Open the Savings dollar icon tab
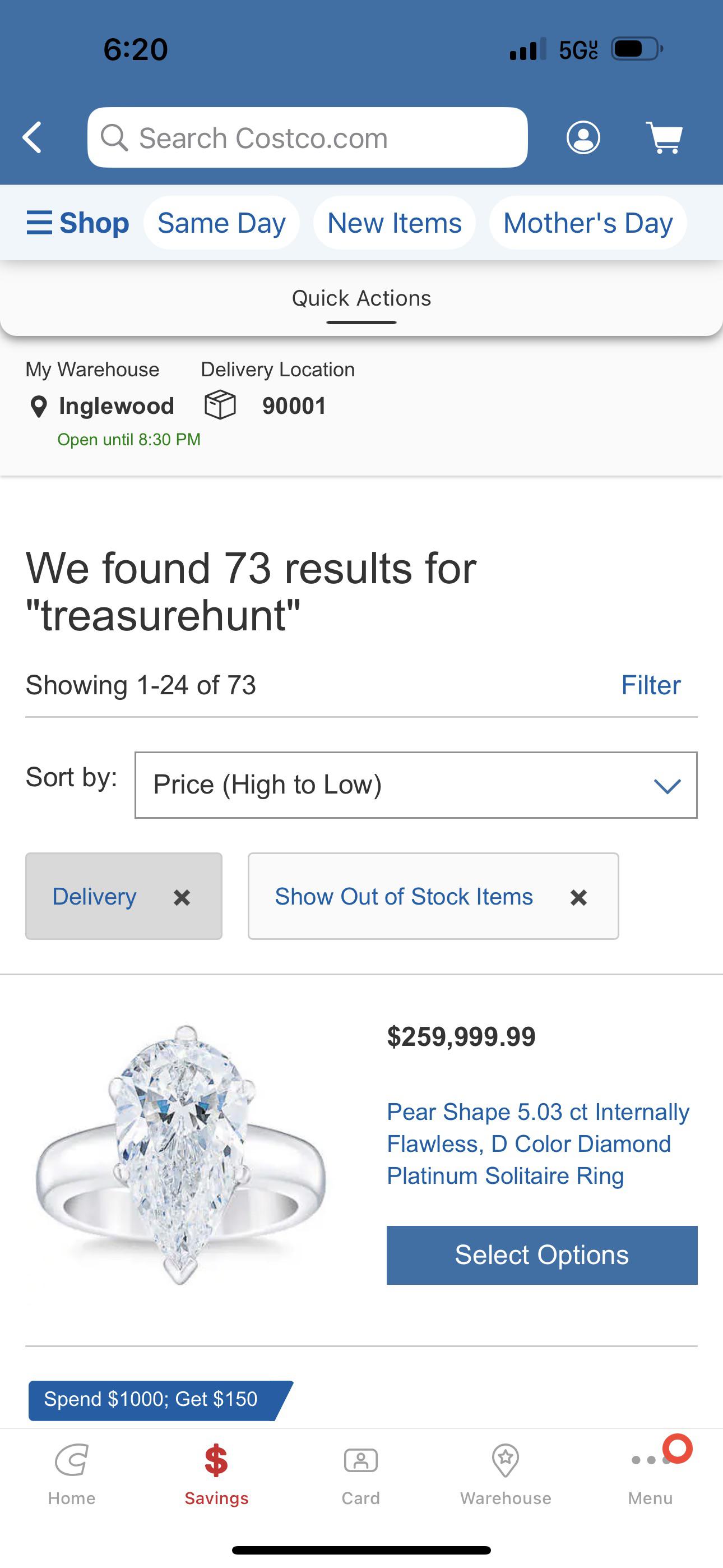Image resolution: width=723 pixels, height=1568 pixels. click(216, 1472)
